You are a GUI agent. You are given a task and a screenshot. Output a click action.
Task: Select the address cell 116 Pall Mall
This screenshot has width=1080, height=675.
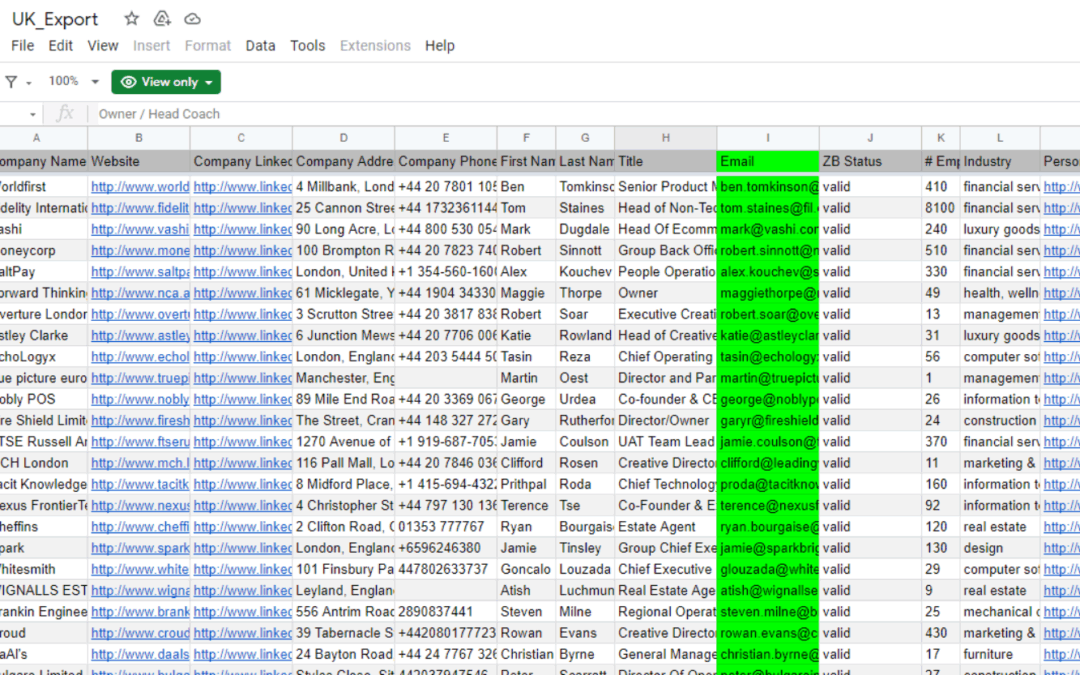pos(344,463)
